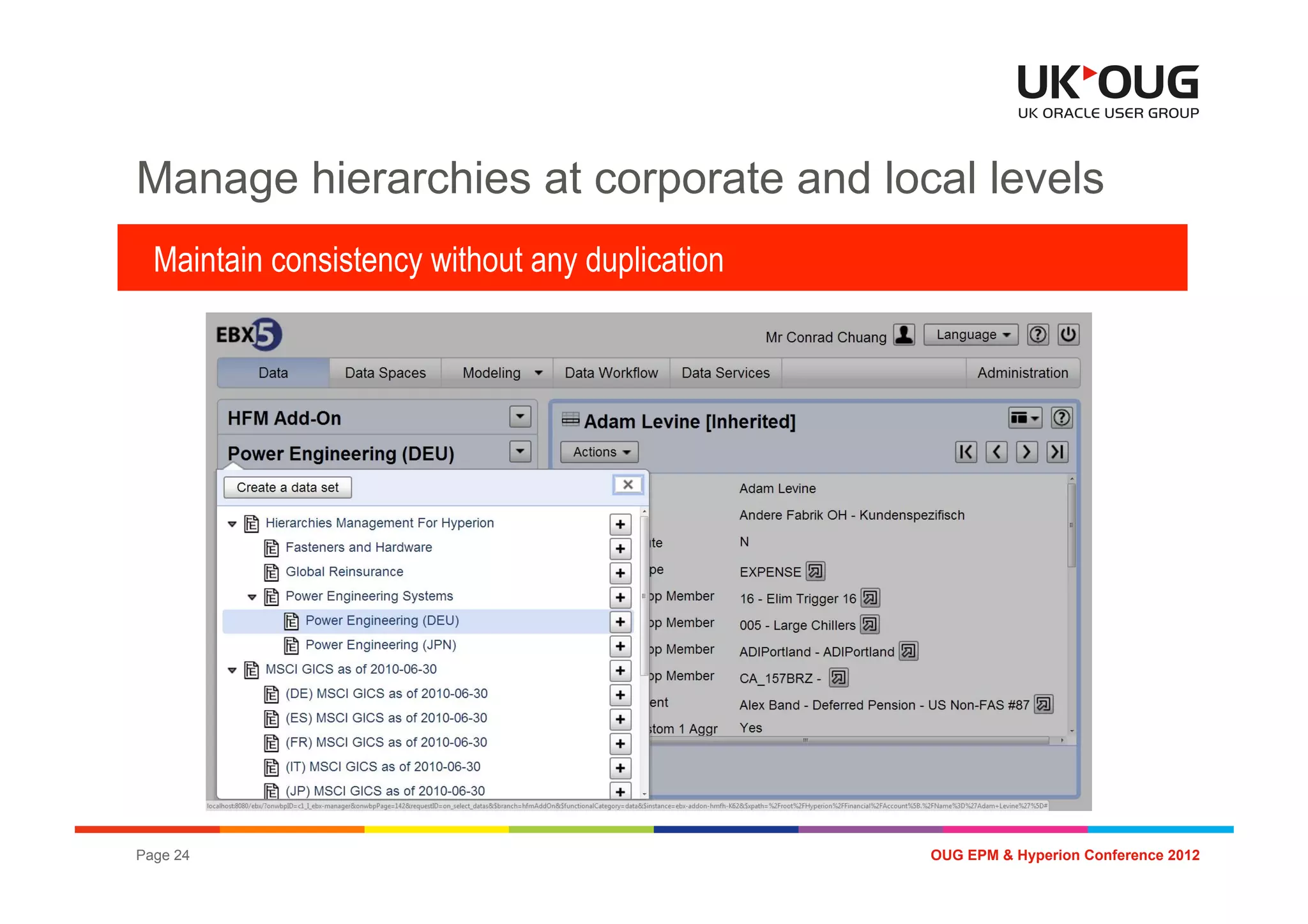1308x924 pixels.
Task: Click plus button for Power Engineering Systems
Action: pyautogui.click(x=620, y=597)
